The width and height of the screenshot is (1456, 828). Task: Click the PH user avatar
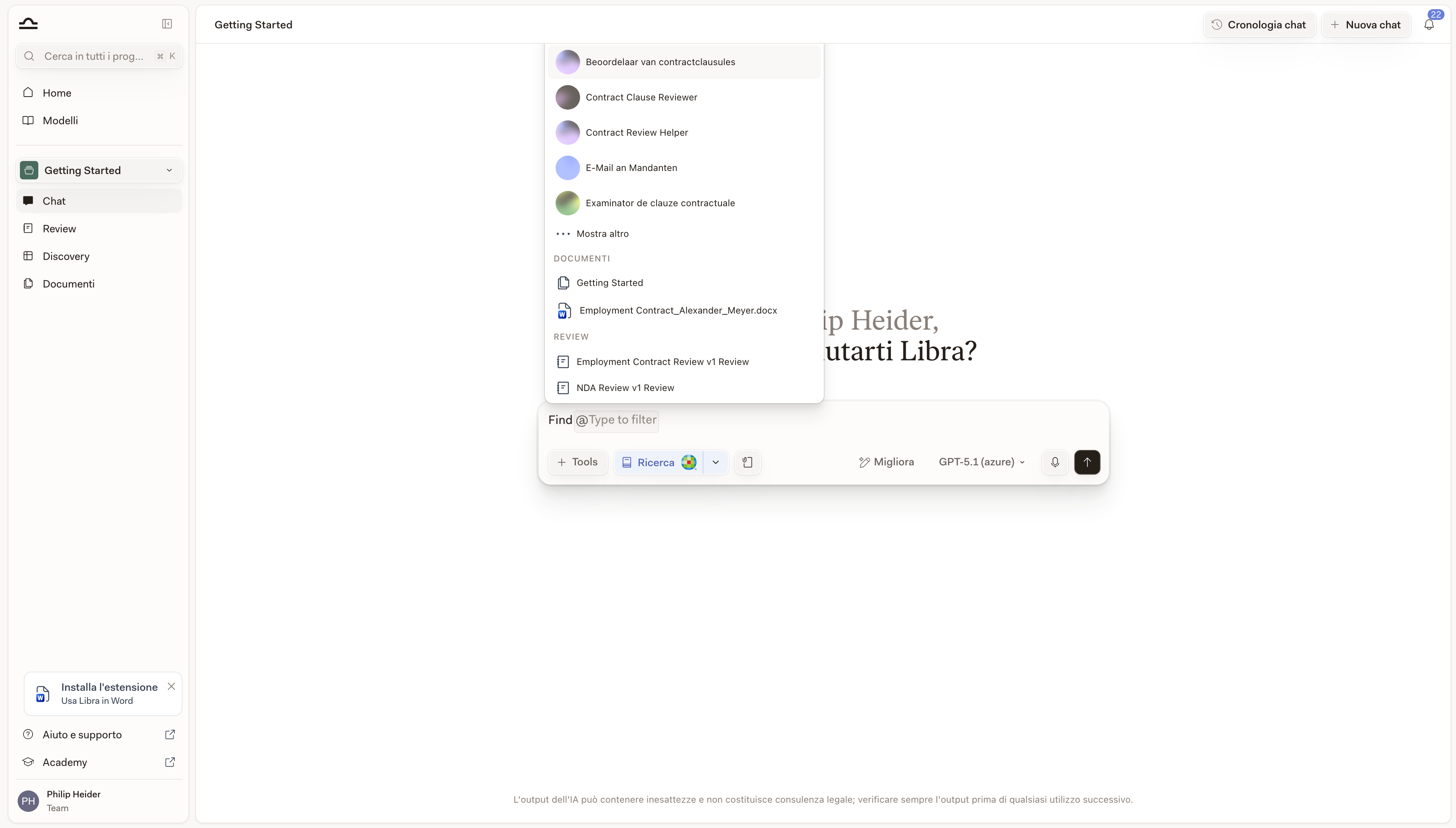(28, 801)
